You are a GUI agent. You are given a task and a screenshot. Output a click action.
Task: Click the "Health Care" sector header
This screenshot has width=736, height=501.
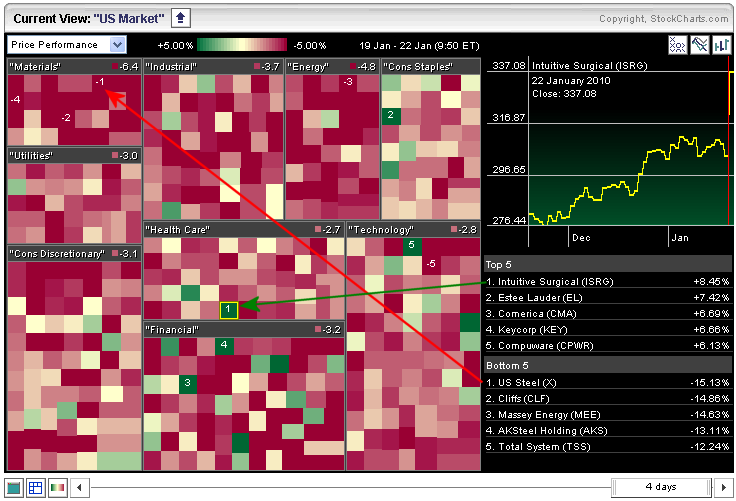[244, 230]
